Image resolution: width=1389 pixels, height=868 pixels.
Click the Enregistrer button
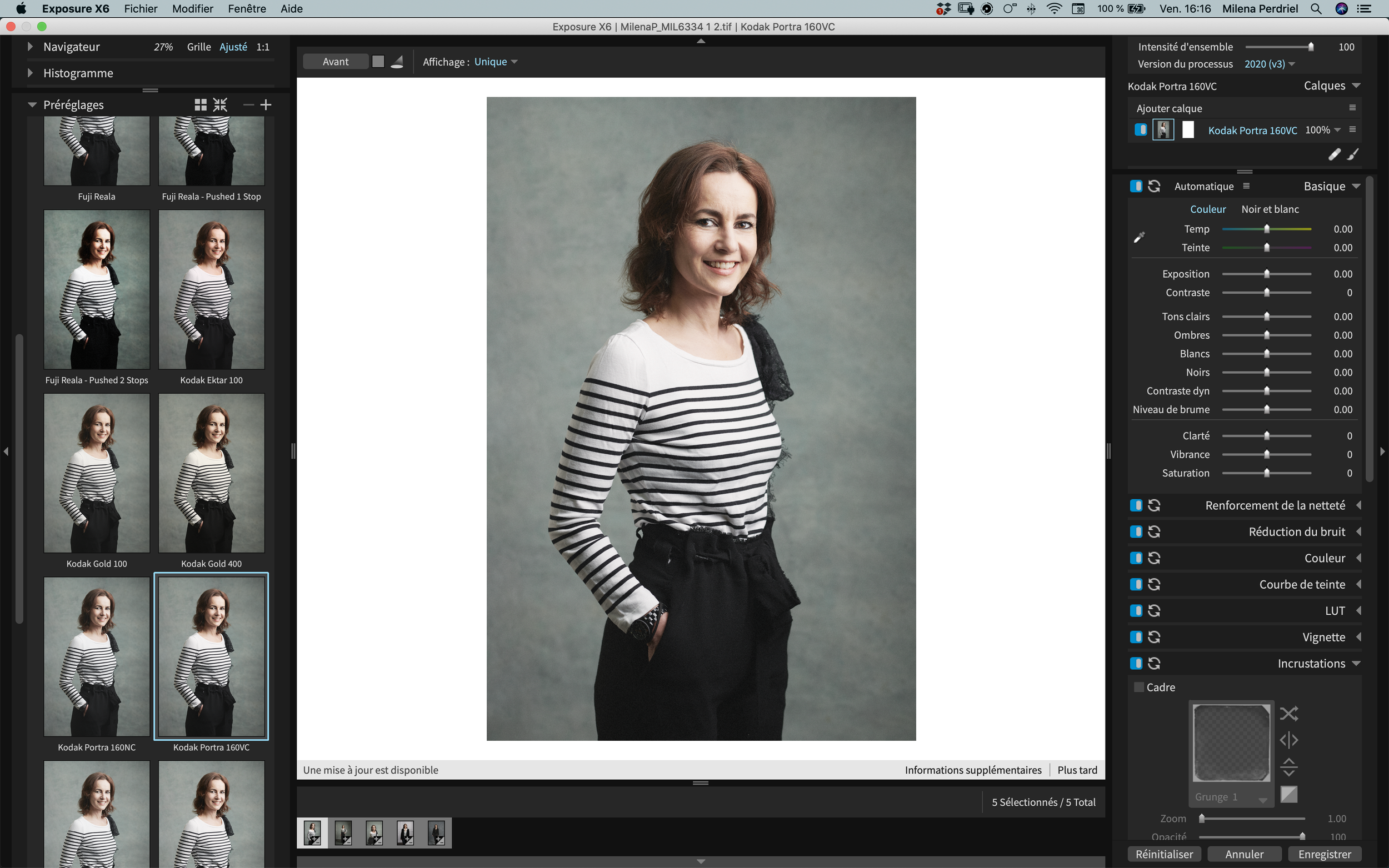[1325, 854]
